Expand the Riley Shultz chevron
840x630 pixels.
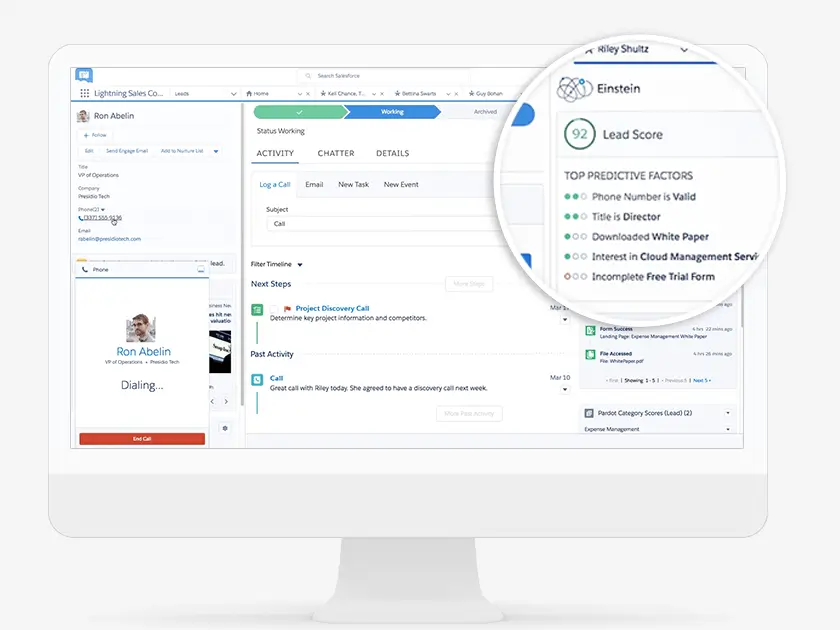pyautogui.click(x=685, y=48)
